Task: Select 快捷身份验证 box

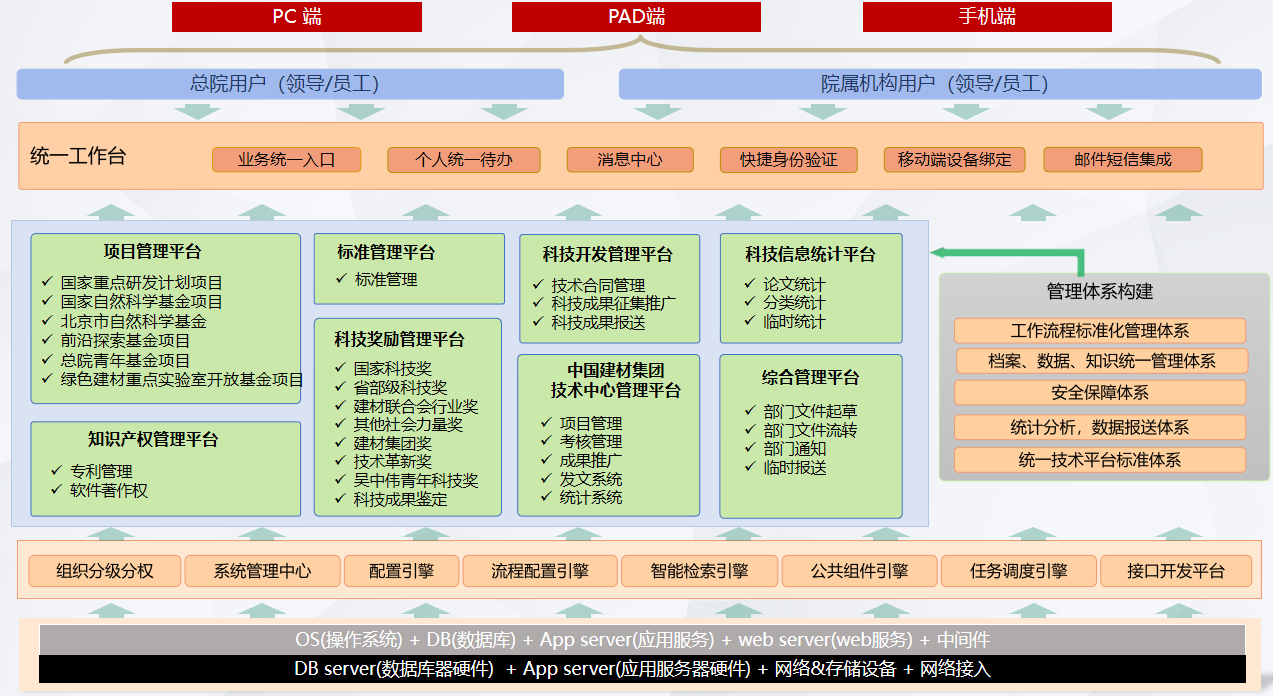Action: pos(789,160)
